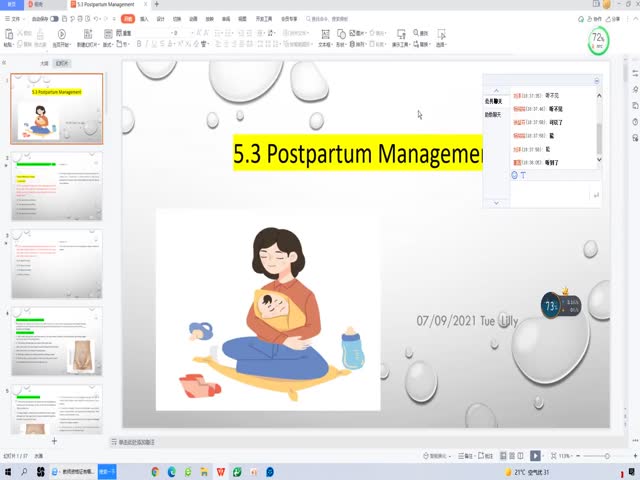The image size is (640, 480).
Task: Apply Italic formatting
Action: (x=147, y=44)
